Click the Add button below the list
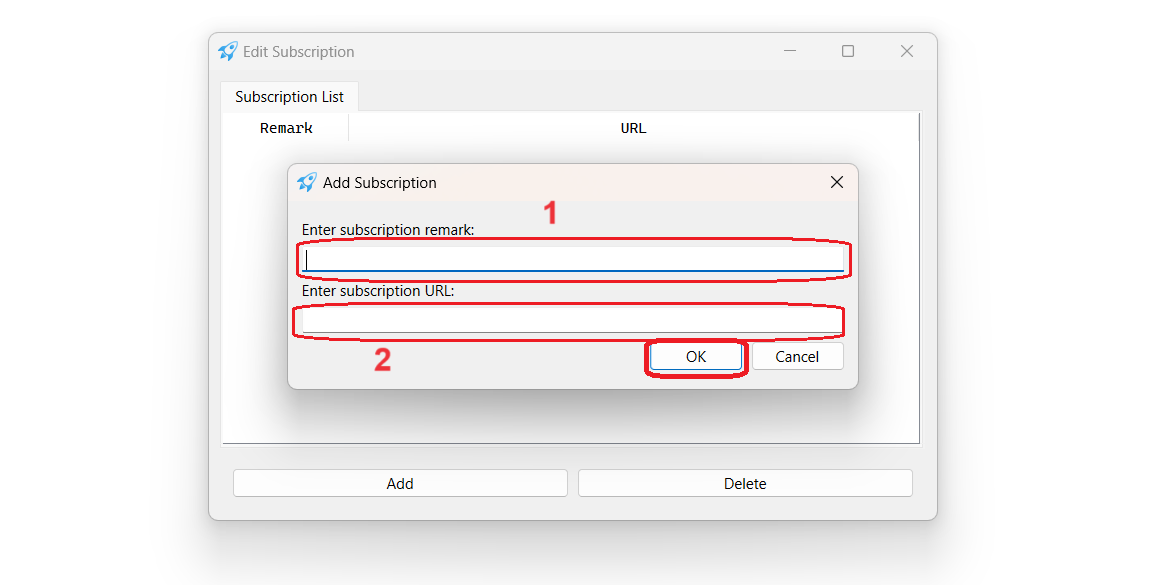The image size is (1159, 585). (400, 483)
